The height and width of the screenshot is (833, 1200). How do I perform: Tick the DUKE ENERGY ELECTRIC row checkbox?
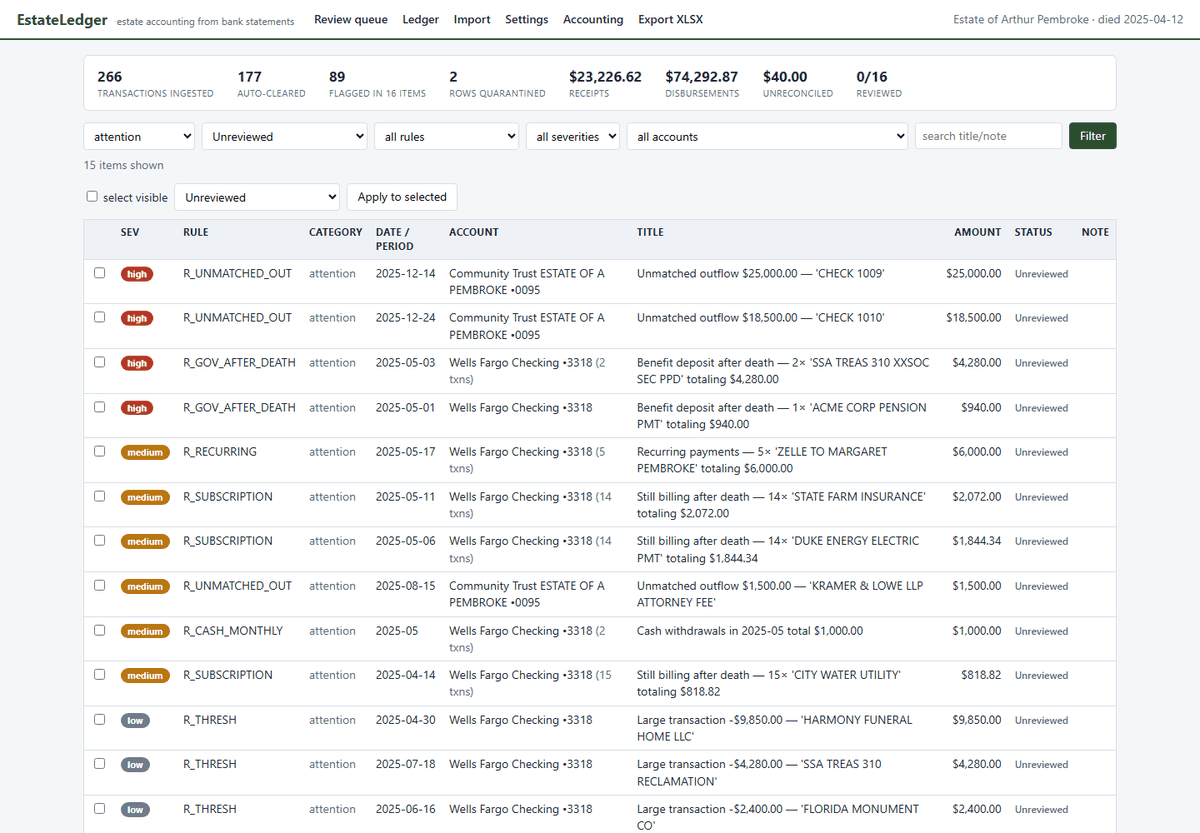click(x=99, y=540)
